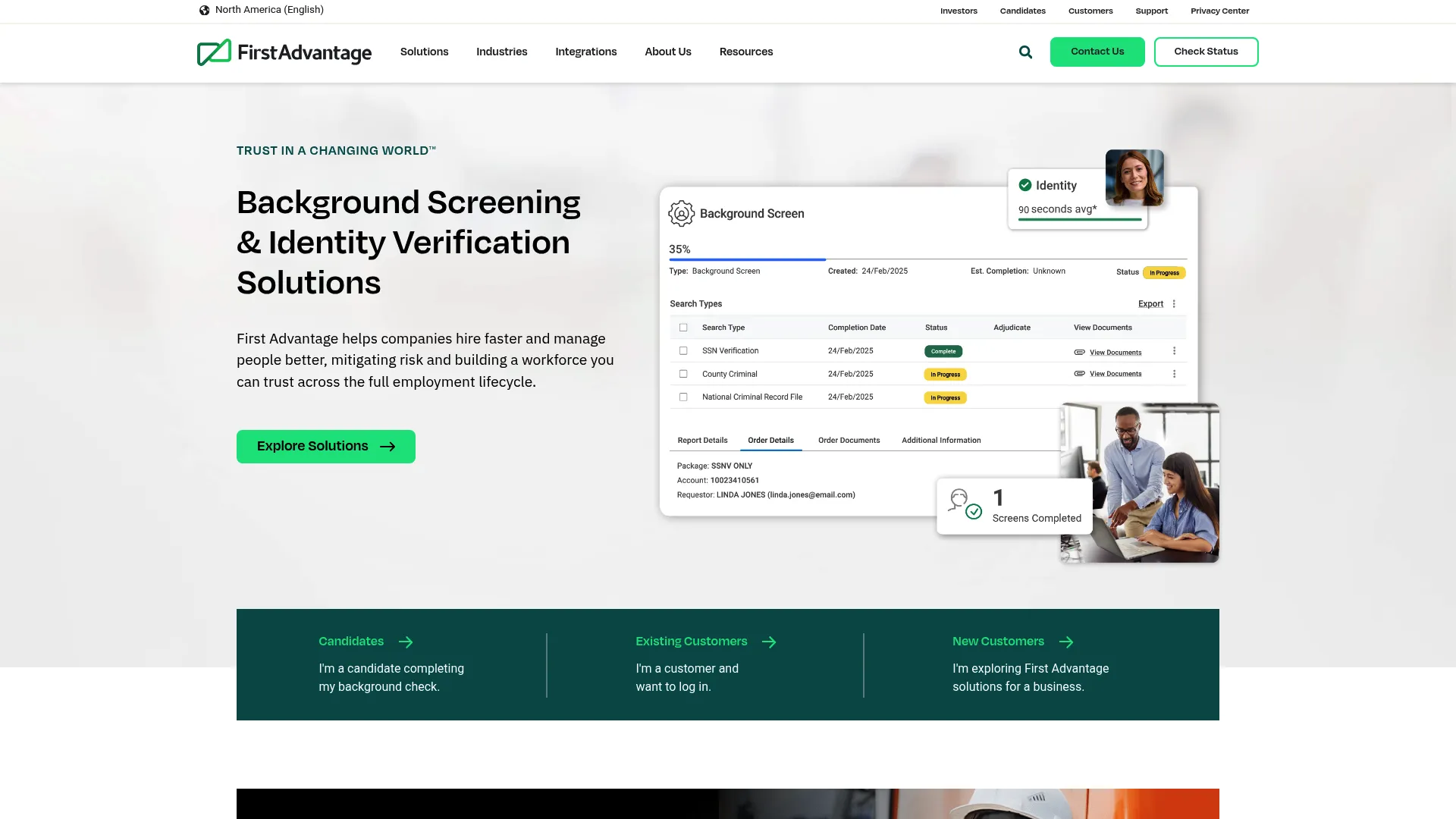
Task: Check the National Criminal Record File checkbox
Action: pos(683,397)
